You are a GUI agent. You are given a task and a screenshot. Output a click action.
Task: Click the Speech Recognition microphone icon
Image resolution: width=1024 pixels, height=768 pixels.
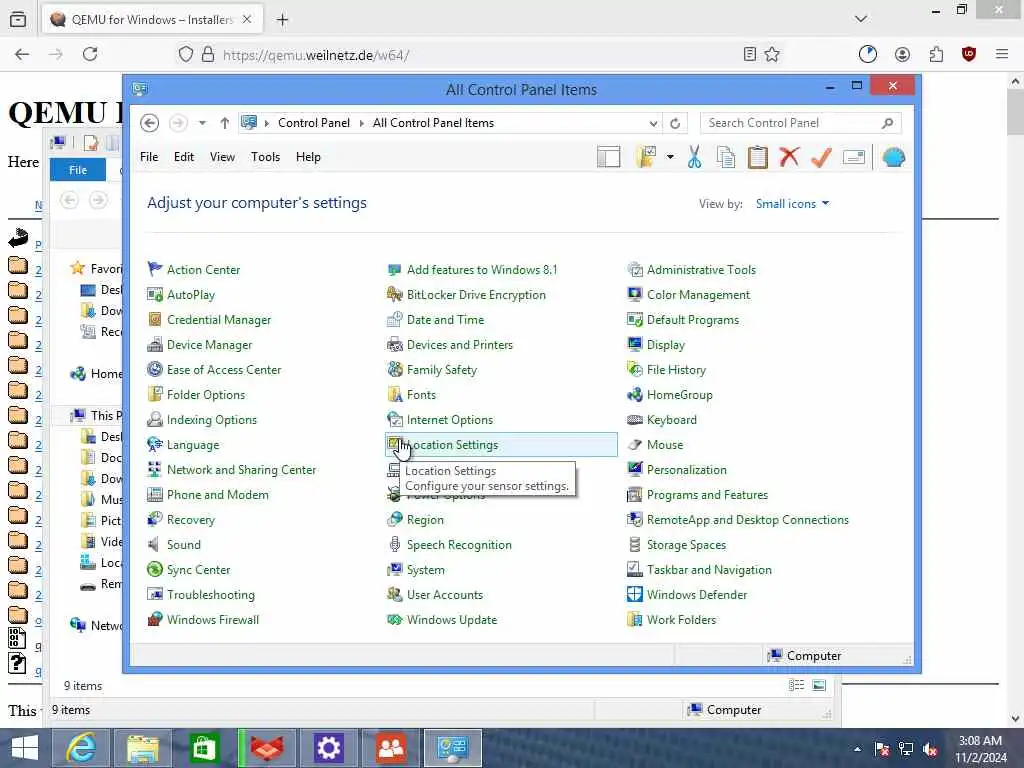pos(394,545)
